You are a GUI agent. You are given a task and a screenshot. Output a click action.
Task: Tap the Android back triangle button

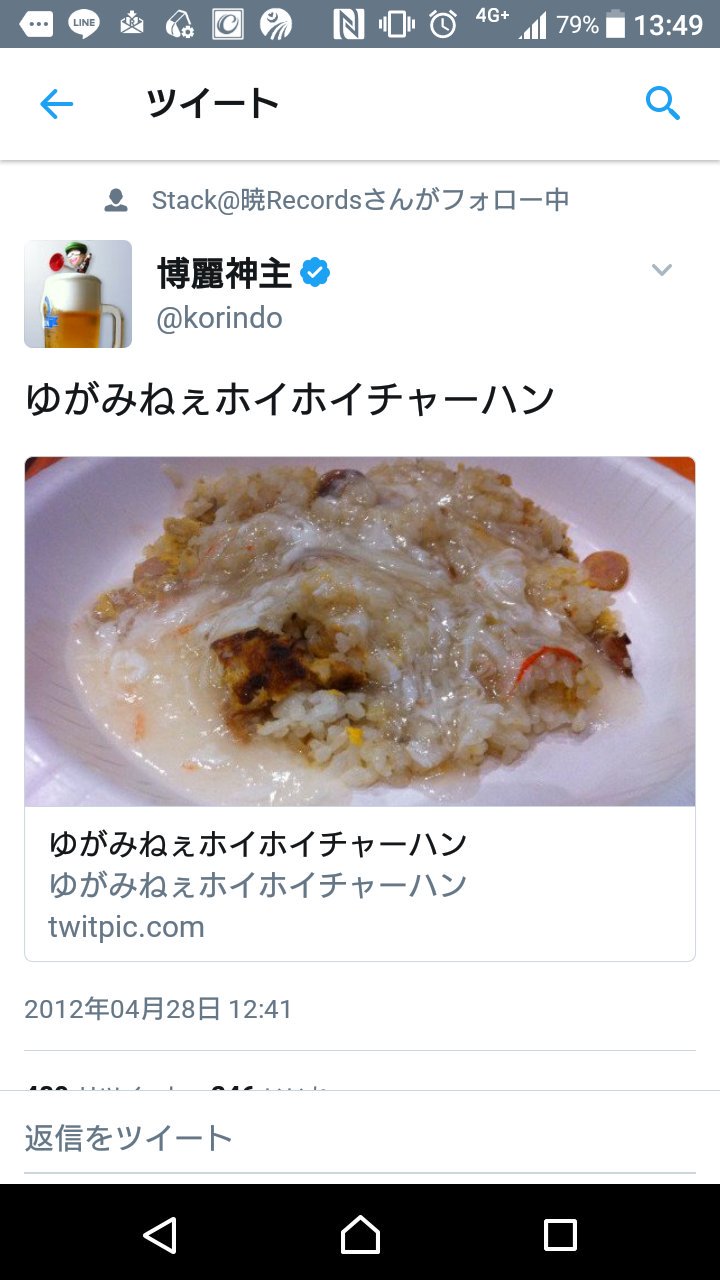(x=160, y=1235)
